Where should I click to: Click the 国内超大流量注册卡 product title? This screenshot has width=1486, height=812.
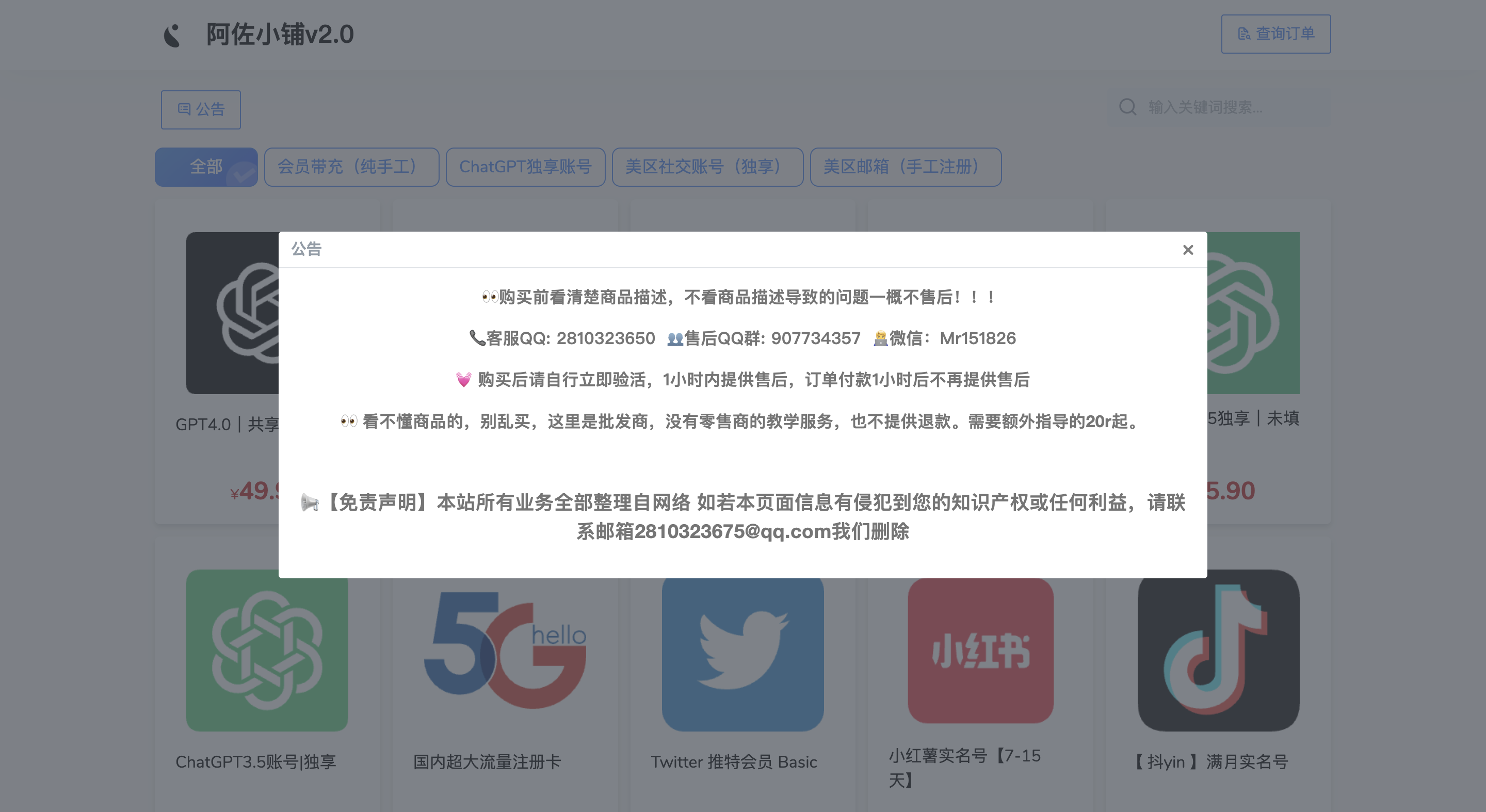487,762
